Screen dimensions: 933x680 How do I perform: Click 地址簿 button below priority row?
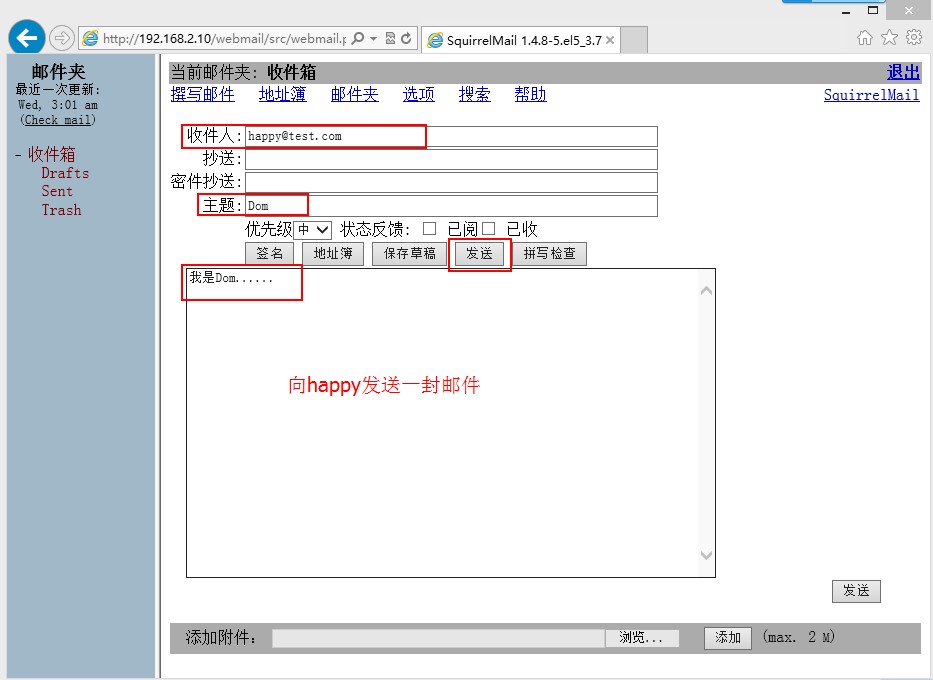[333, 254]
